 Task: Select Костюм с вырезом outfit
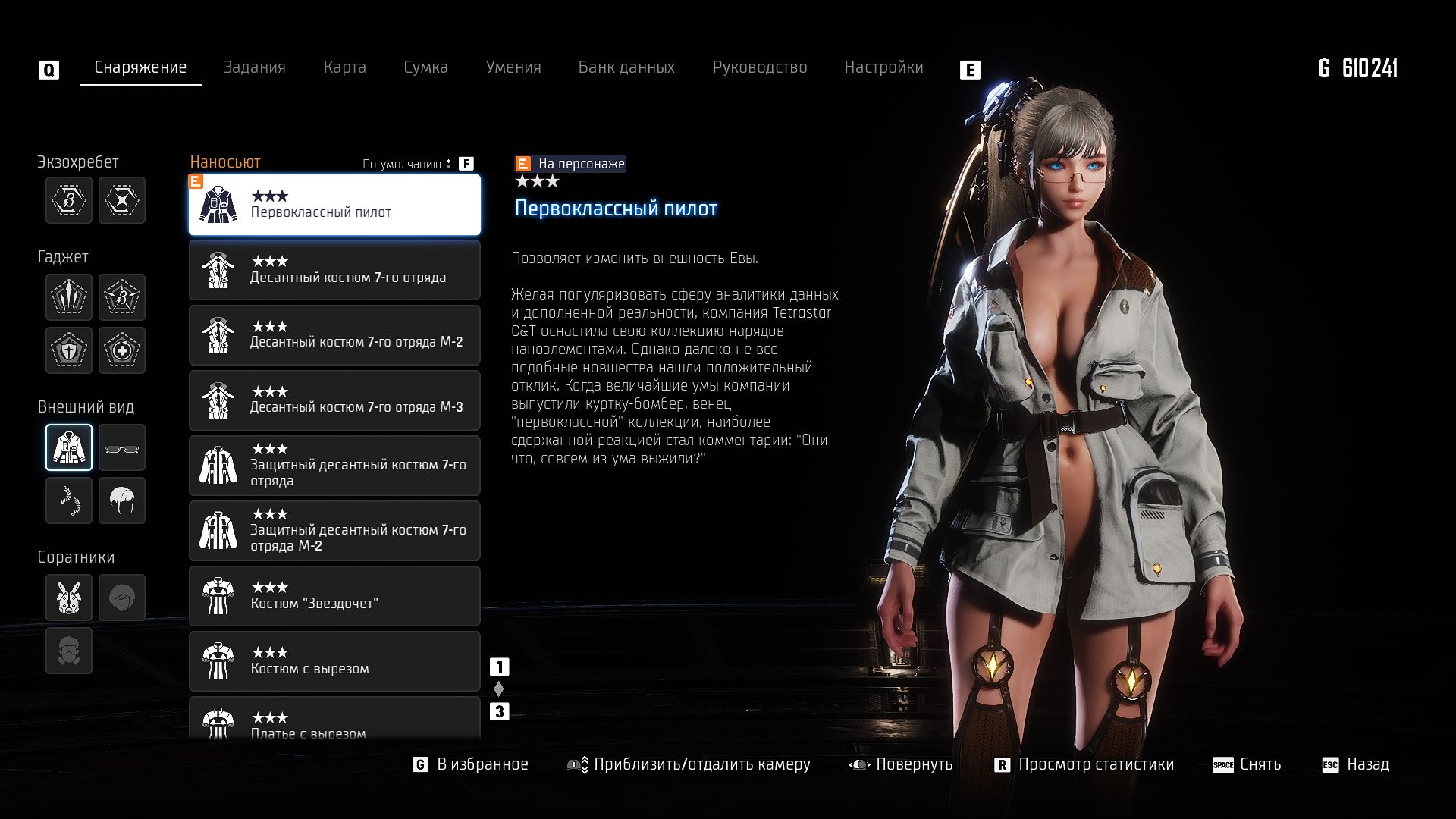[334, 661]
